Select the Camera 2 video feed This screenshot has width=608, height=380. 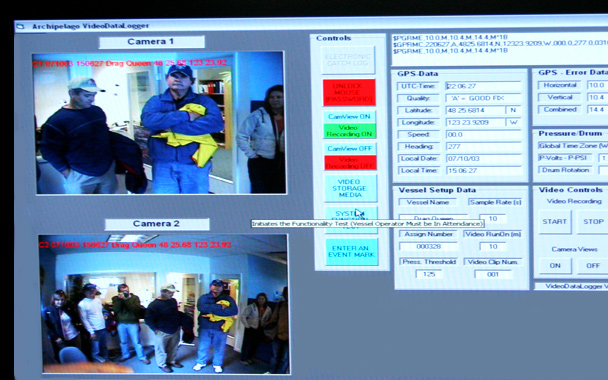click(164, 304)
